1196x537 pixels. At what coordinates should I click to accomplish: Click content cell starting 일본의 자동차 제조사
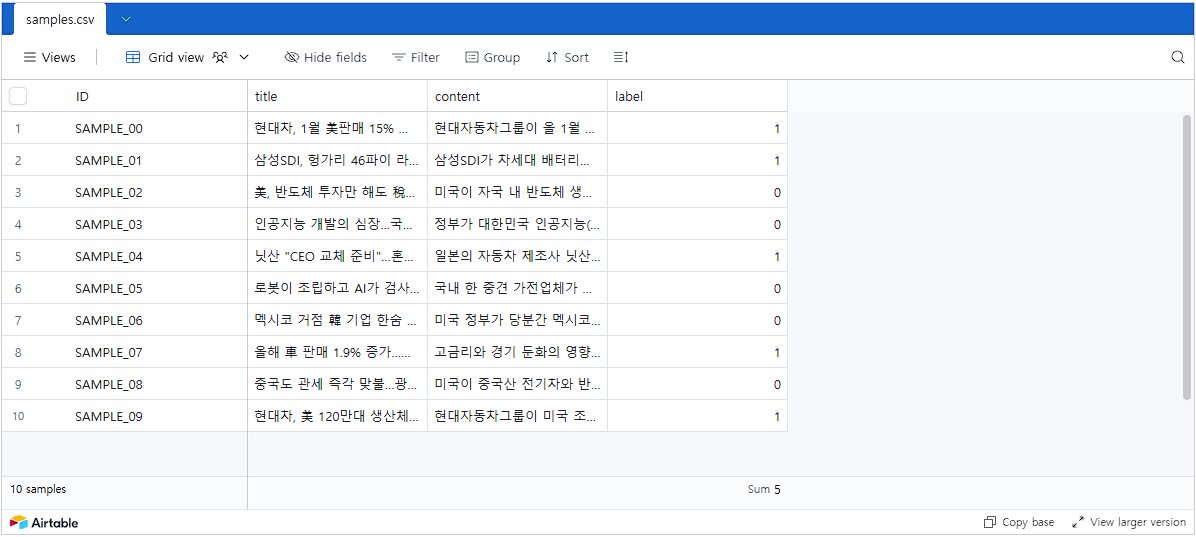tap(517, 257)
